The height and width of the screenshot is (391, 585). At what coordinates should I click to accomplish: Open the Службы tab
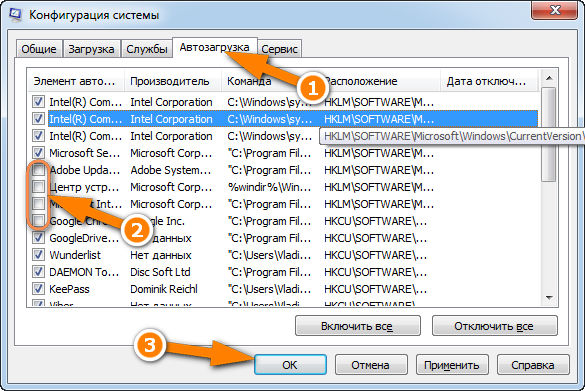coord(147,49)
